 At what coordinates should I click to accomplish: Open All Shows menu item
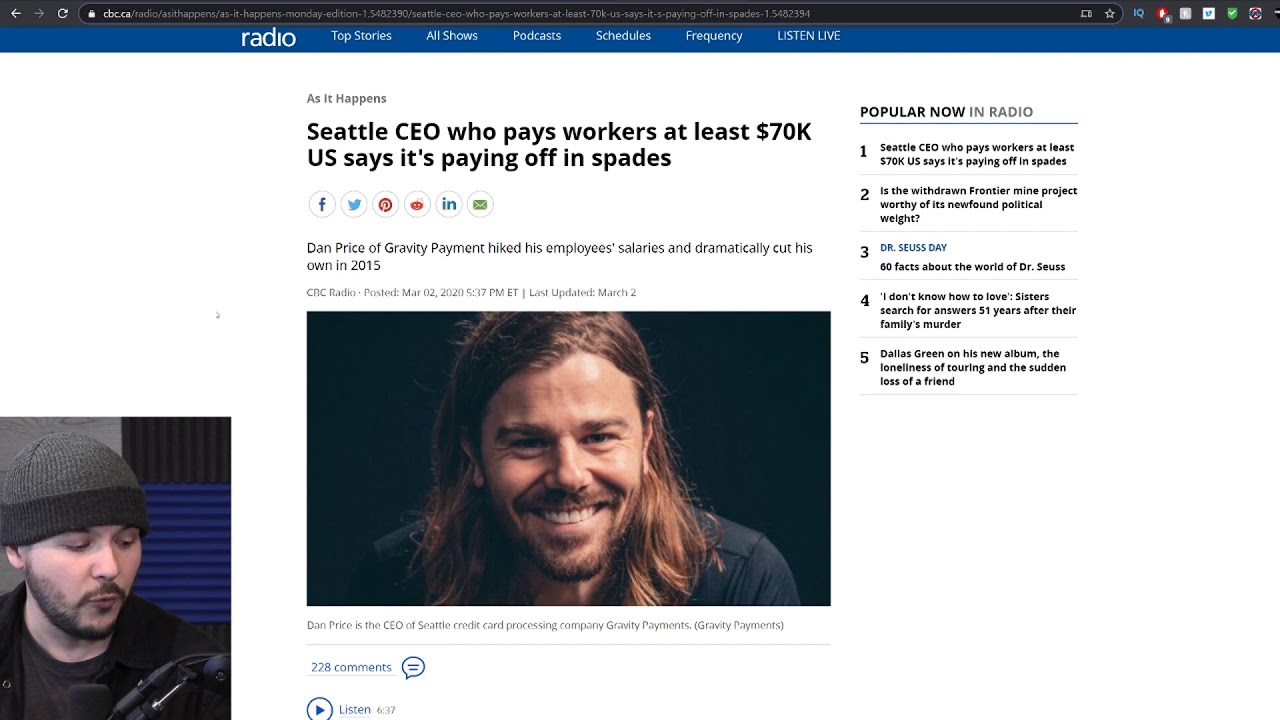point(452,35)
